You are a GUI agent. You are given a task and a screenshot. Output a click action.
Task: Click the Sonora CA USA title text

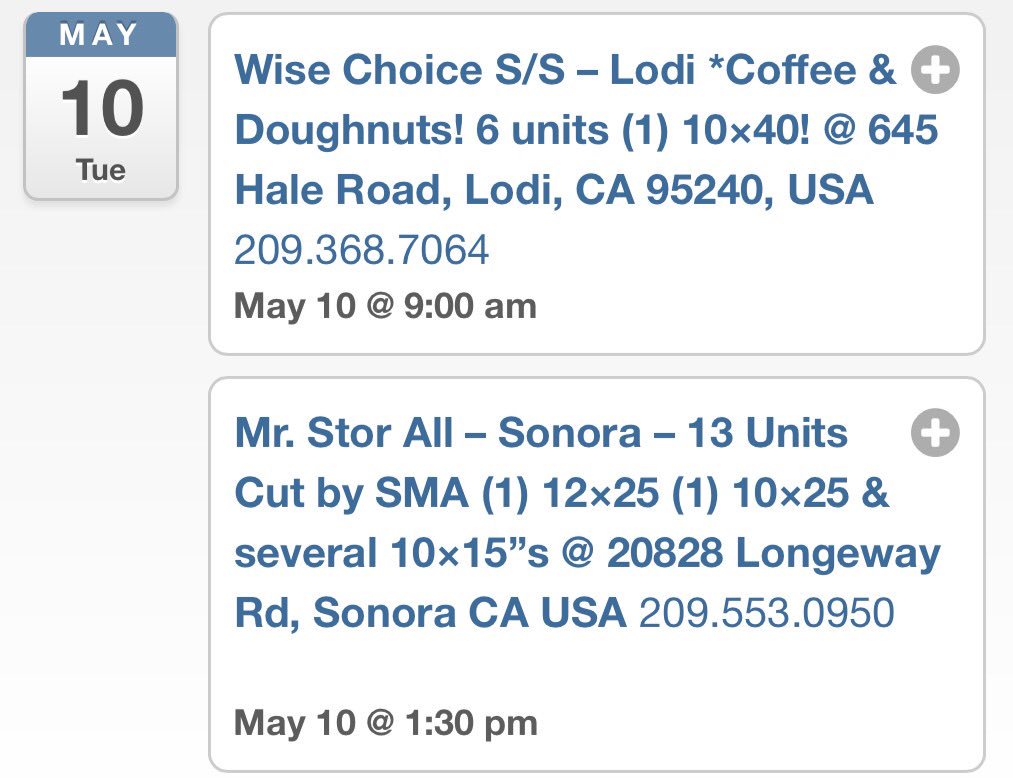click(470, 613)
